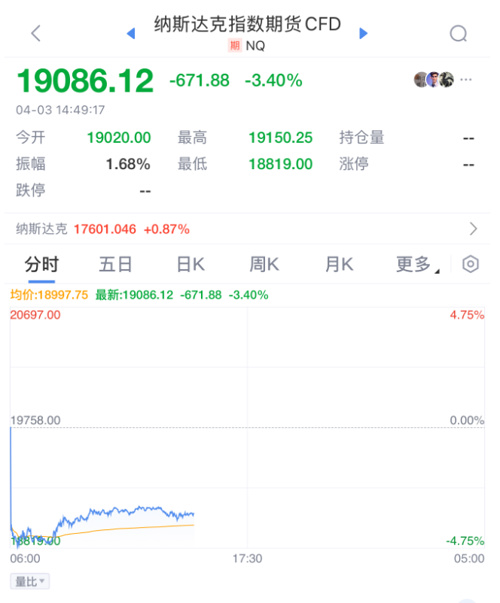Open search with the magnifier icon
The width and height of the screenshot is (500, 603).
[458, 33]
